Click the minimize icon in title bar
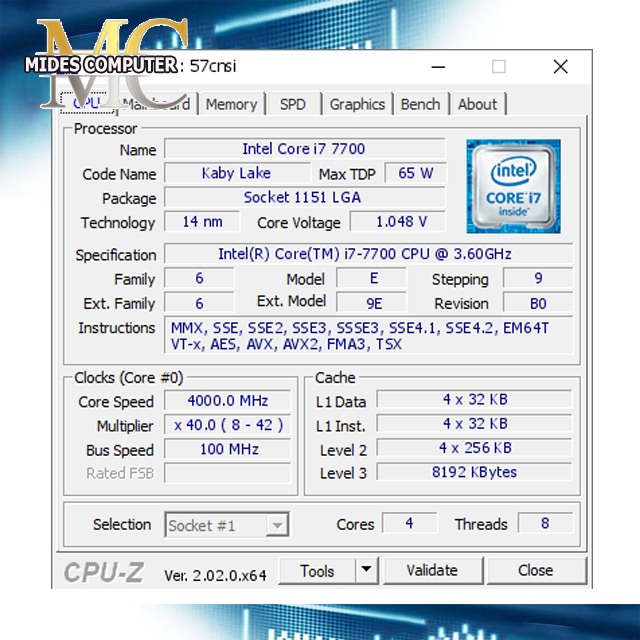This screenshot has width=640, height=640. tap(437, 67)
